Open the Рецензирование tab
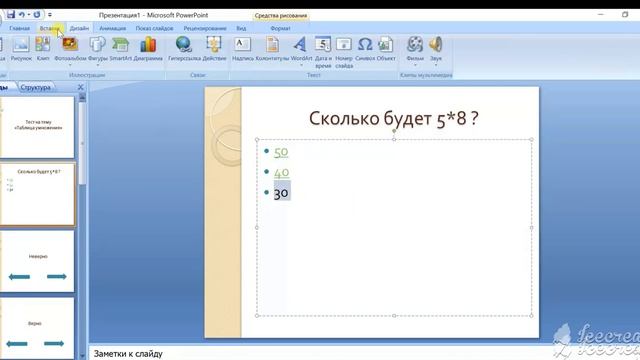Viewport: 640px width, 360px height. click(x=205, y=29)
